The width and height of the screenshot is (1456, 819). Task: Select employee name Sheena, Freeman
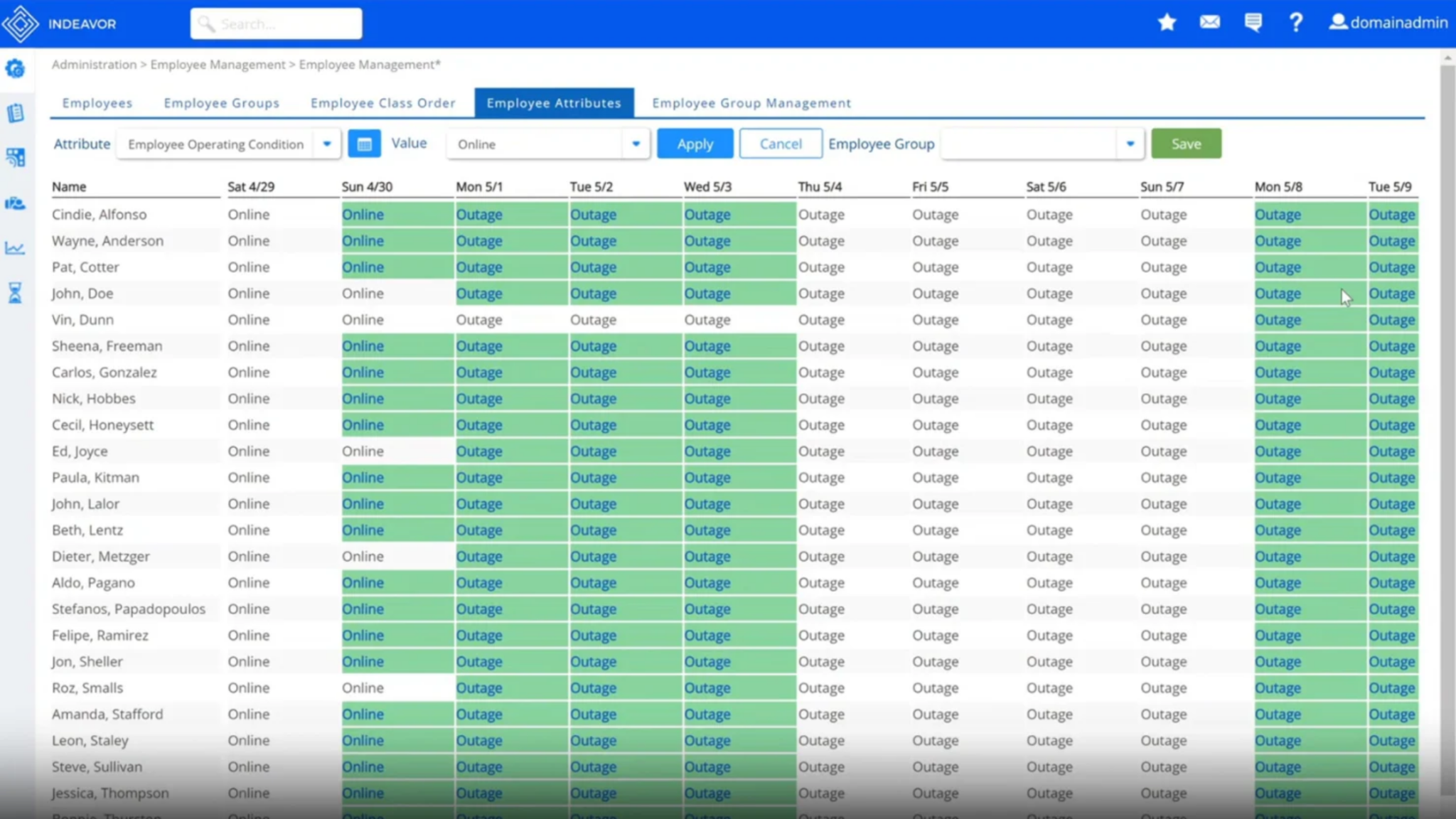[107, 346]
